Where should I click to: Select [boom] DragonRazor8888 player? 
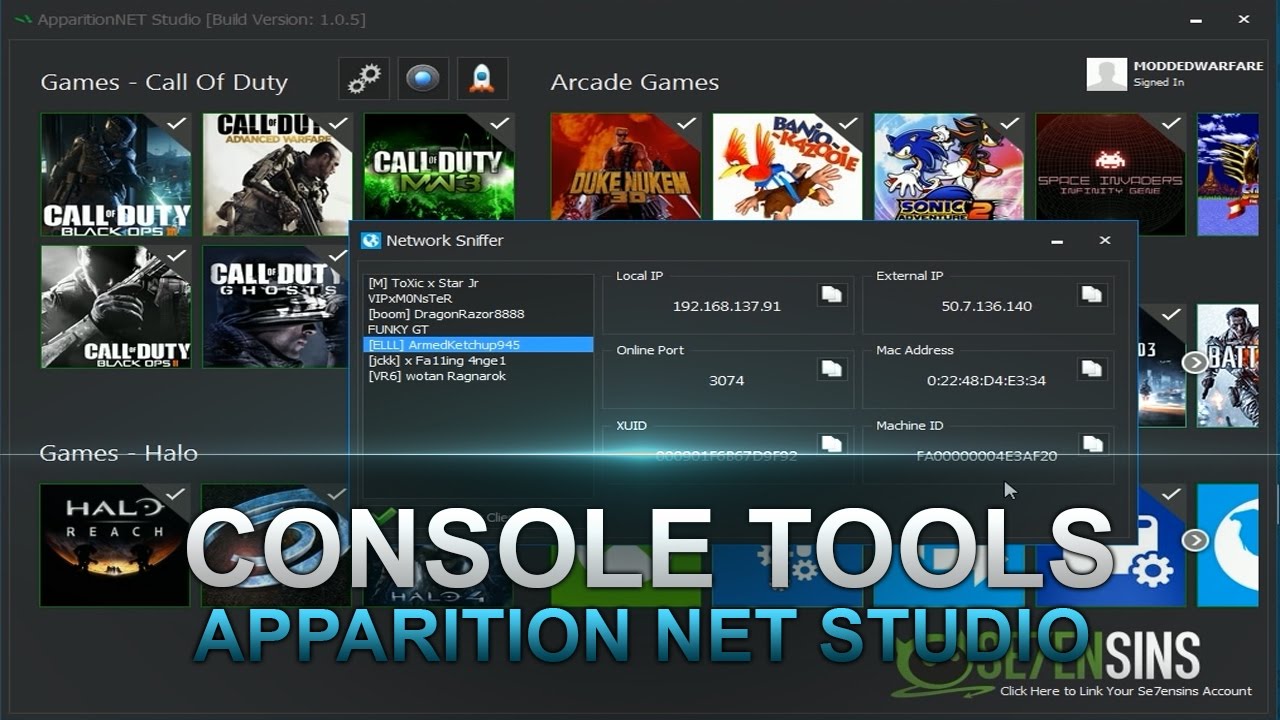[478, 314]
